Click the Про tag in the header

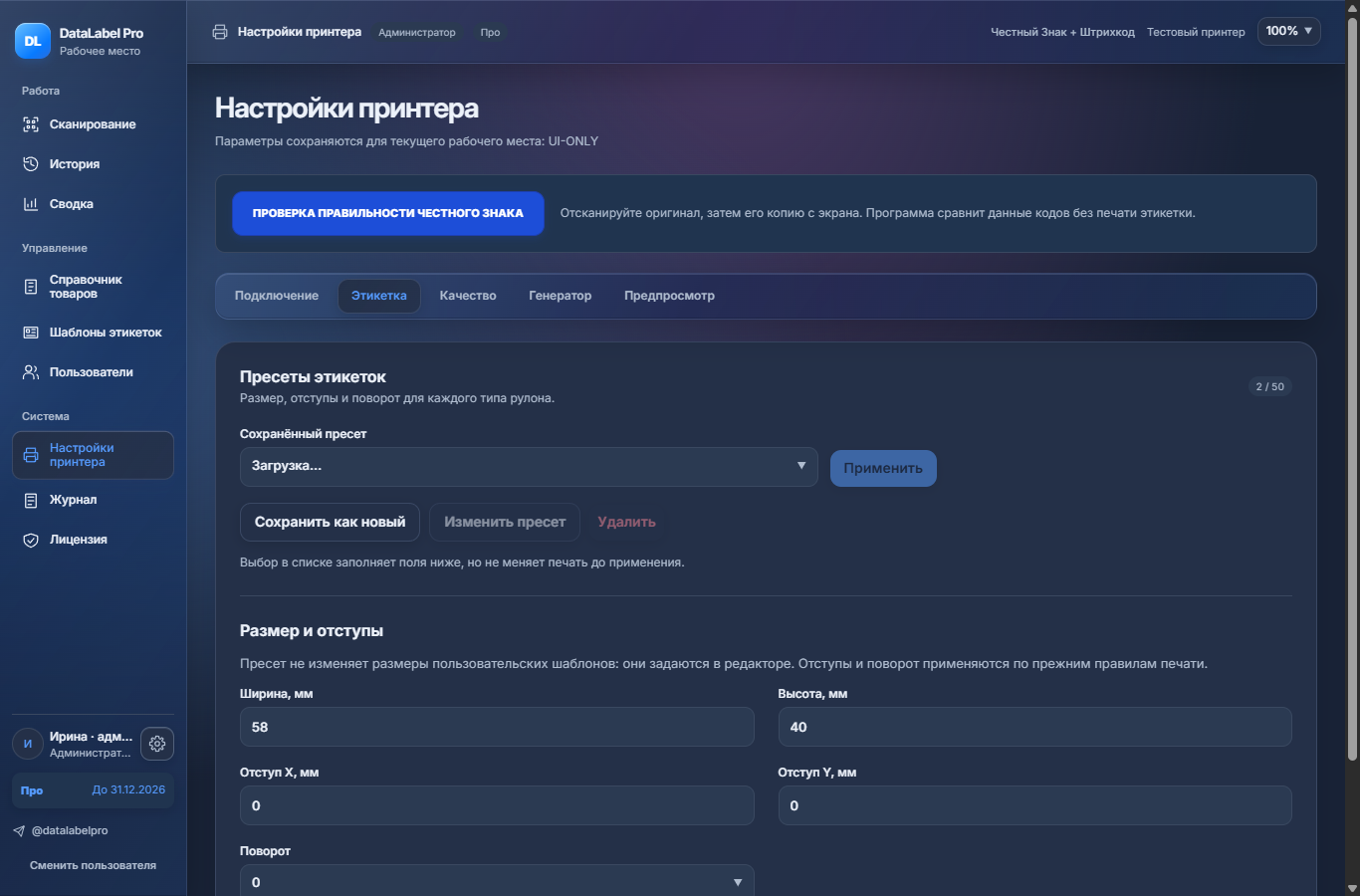pos(490,32)
